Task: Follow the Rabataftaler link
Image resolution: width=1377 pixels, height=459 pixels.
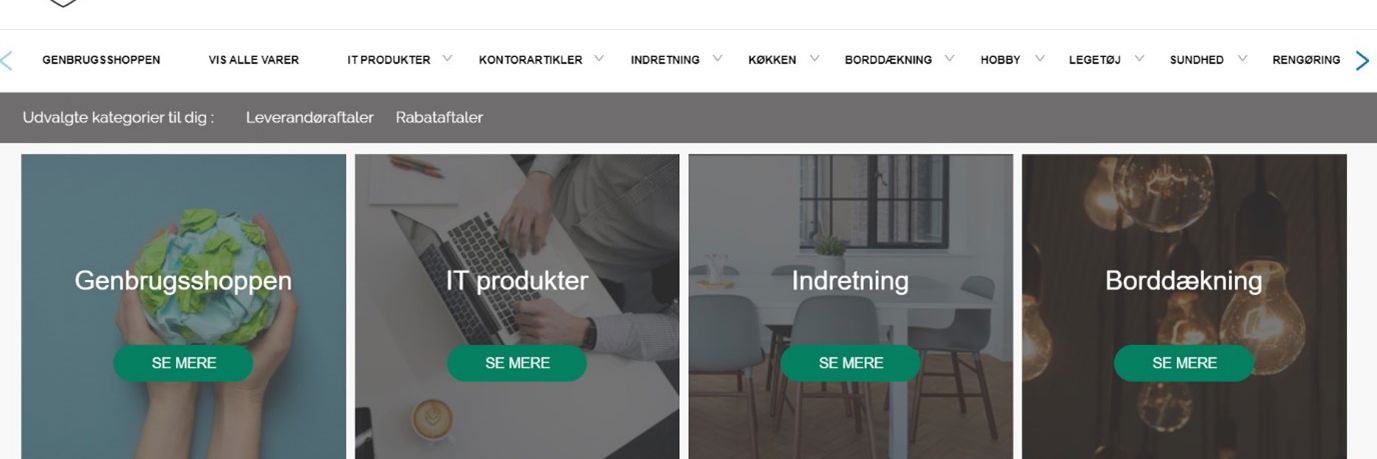Action: (439, 117)
